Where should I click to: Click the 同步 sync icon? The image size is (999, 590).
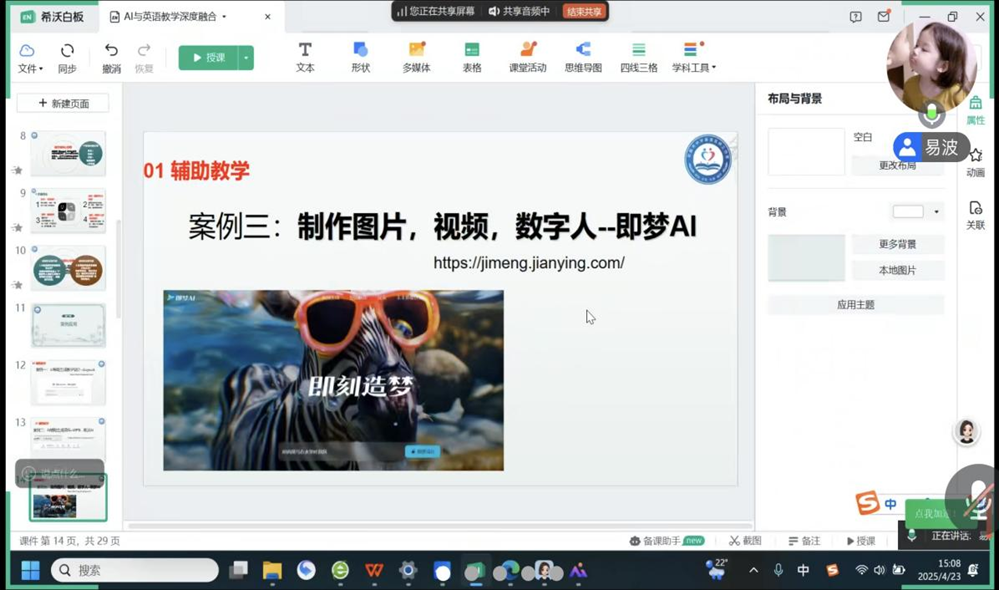[67, 58]
